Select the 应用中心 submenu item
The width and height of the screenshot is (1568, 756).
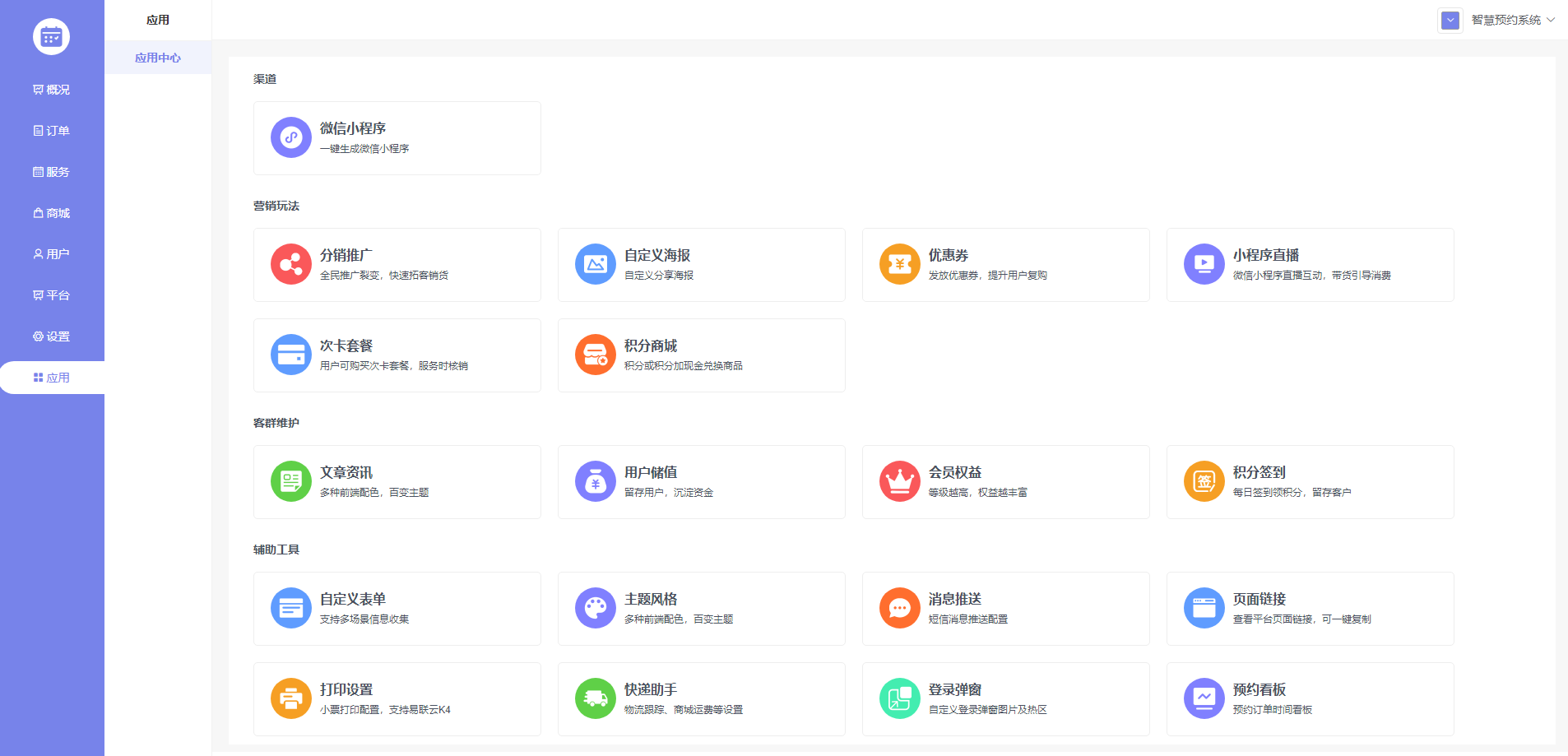pos(158,58)
